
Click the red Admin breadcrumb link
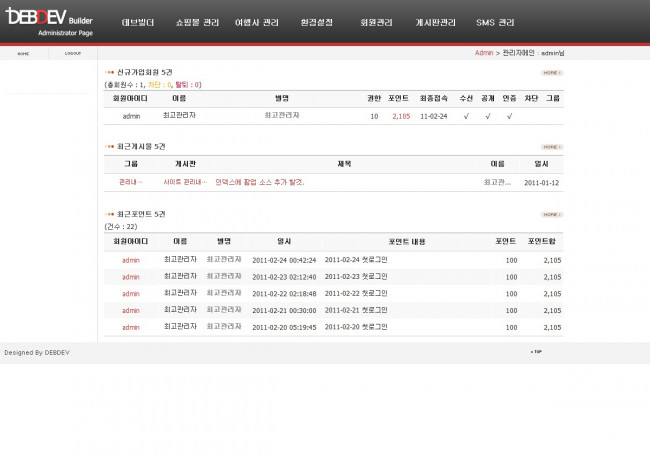(484, 52)
